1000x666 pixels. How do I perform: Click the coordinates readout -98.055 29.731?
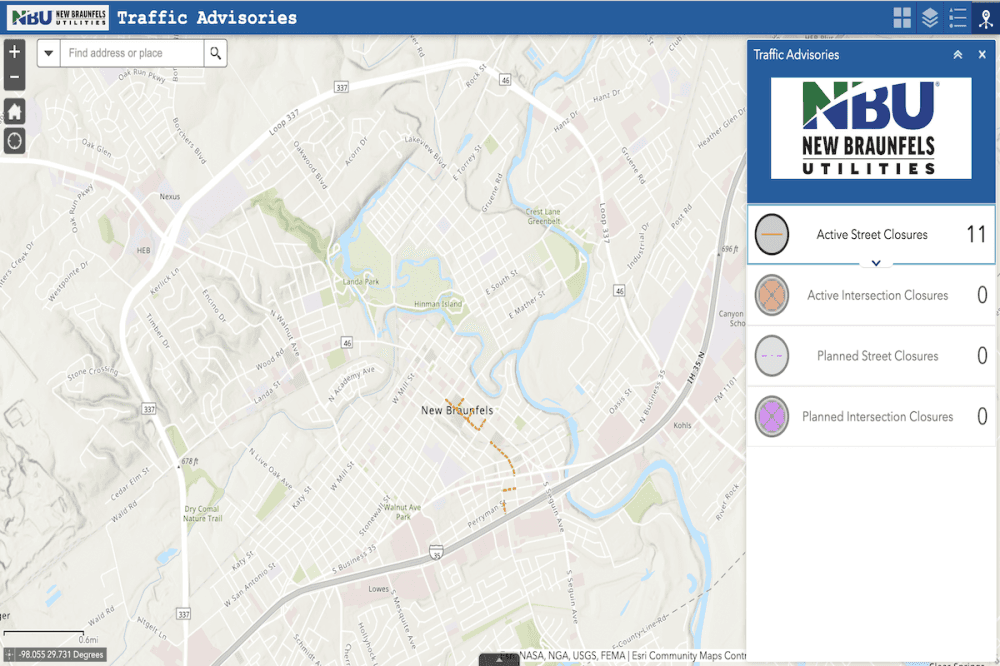pos(61,655)
